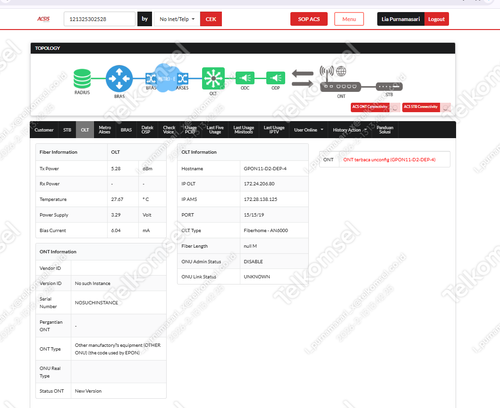Open the Check Voice tab
Screen dimensions: 500x408
pyautogui.click(x=169, y=130)
